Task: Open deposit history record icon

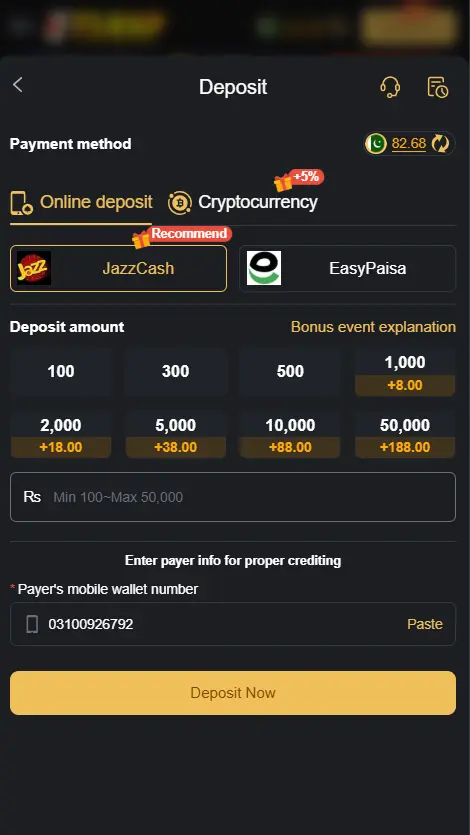Action: pyautogui.click(x=438, y=87)
